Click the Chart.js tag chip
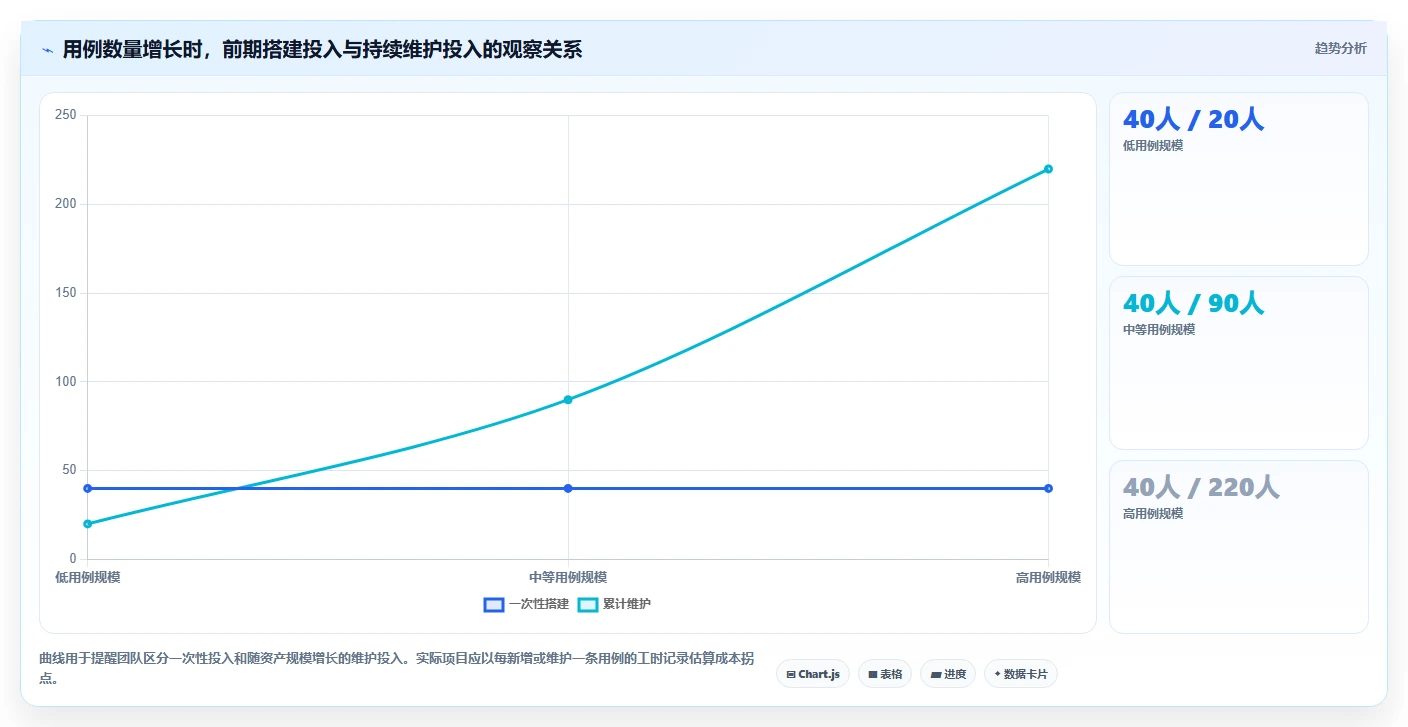This screenshot has width=1408, height=727. pos(813,674)
